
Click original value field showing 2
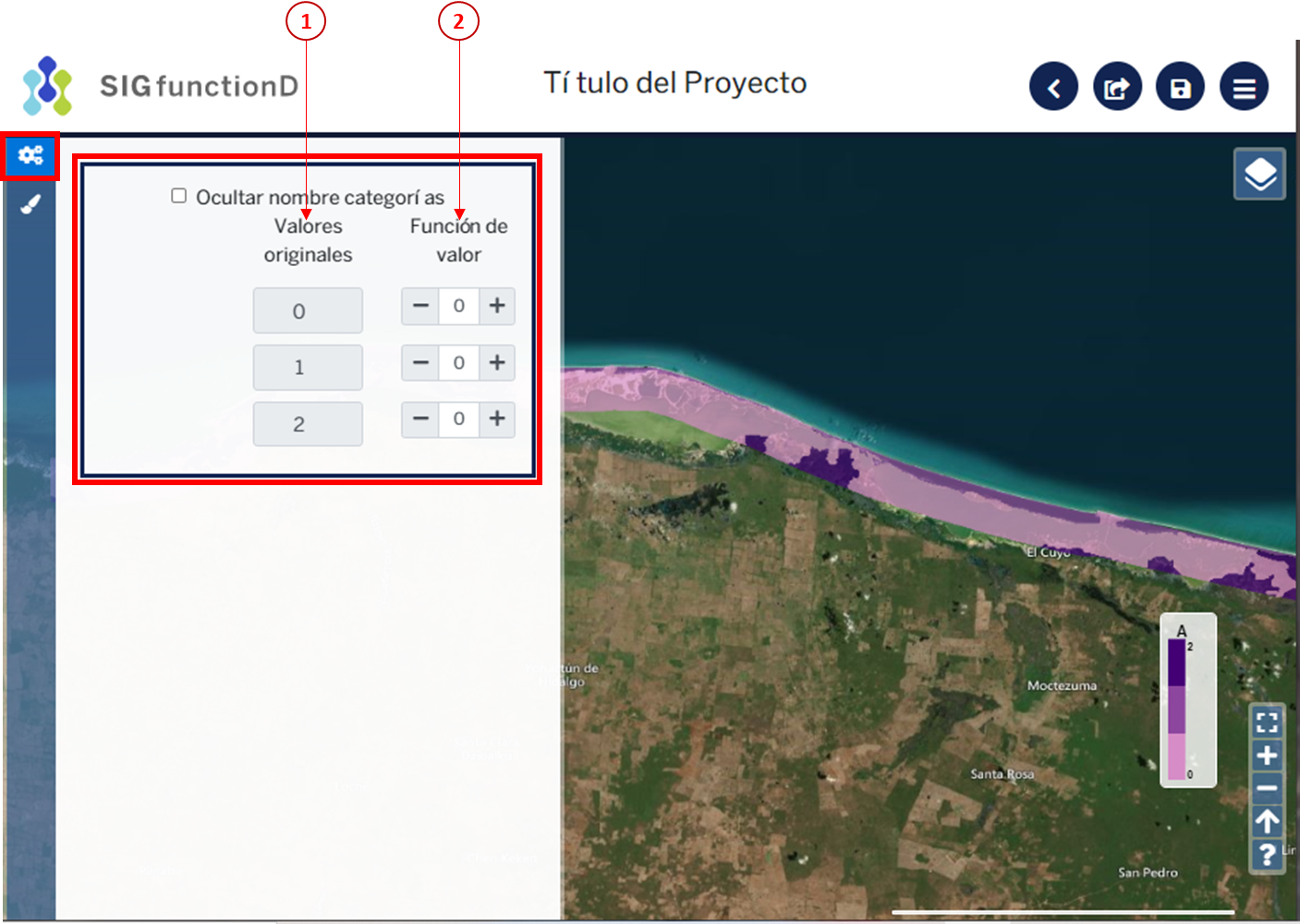308,424
